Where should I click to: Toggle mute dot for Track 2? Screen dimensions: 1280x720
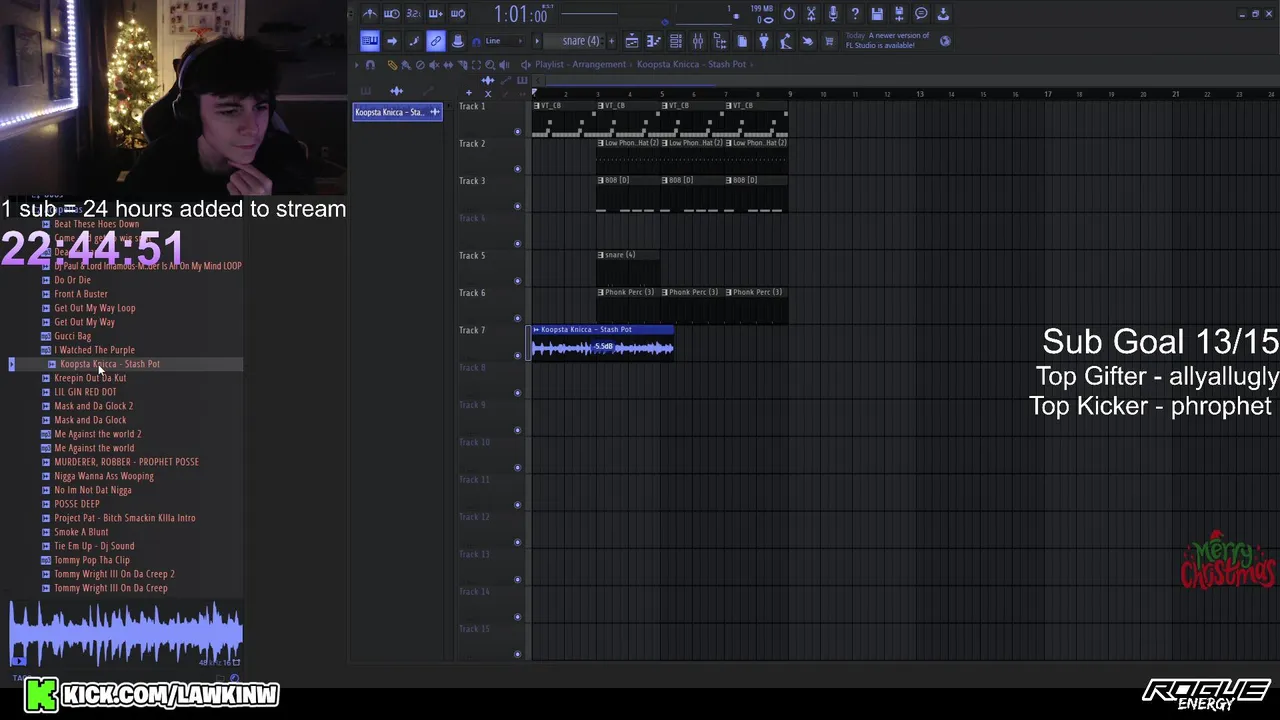click(517, 169)
